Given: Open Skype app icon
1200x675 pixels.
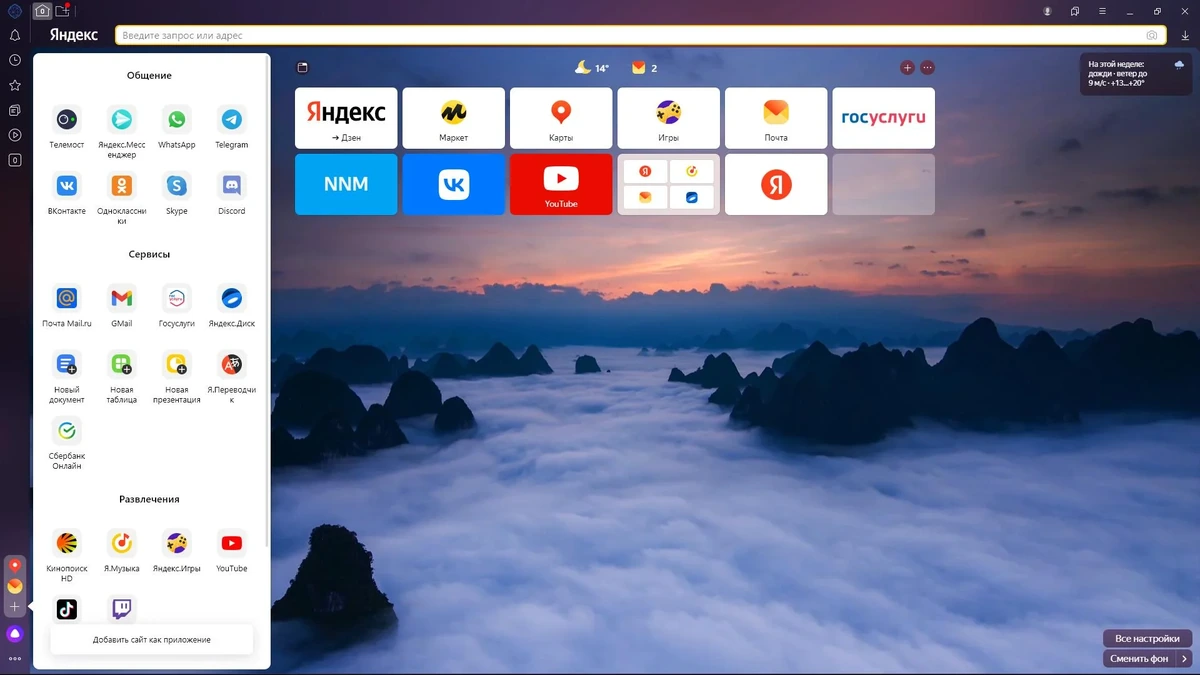Looking at the screenshot, I should 177,186.
